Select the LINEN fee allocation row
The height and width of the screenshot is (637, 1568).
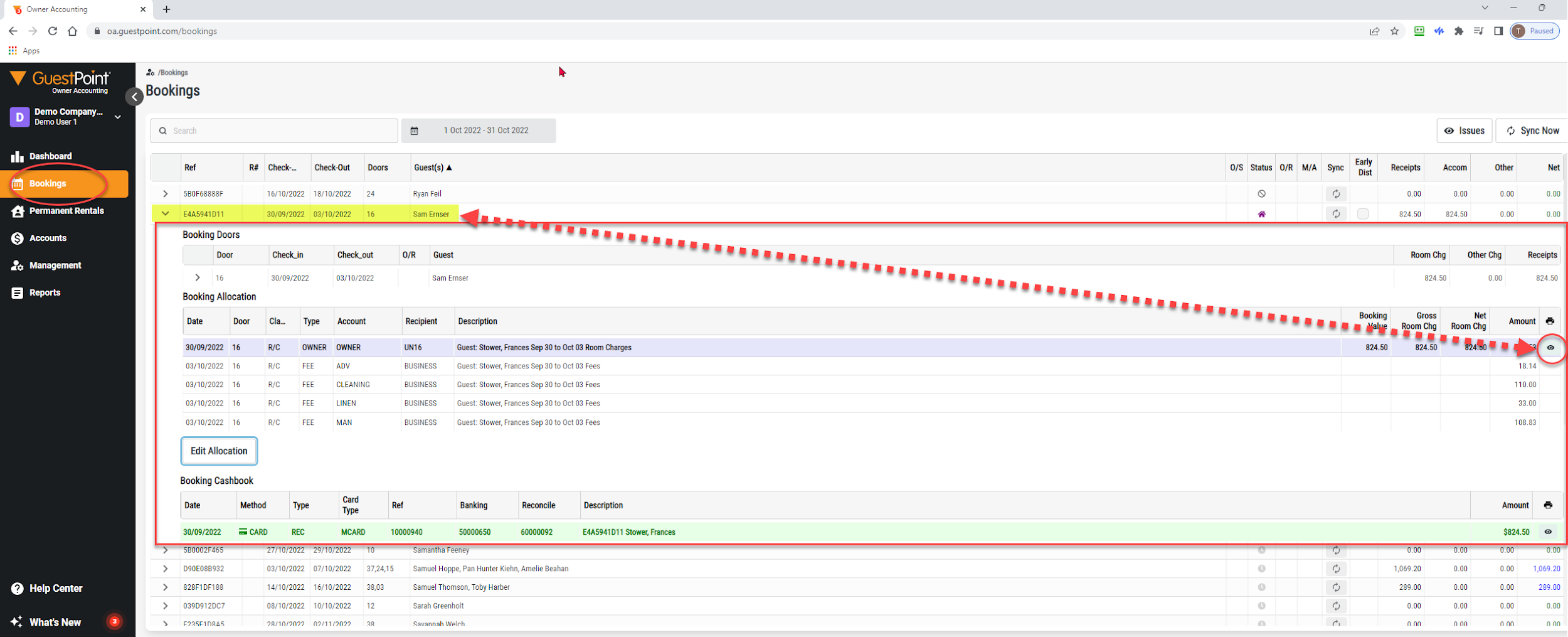coord(872,404)
